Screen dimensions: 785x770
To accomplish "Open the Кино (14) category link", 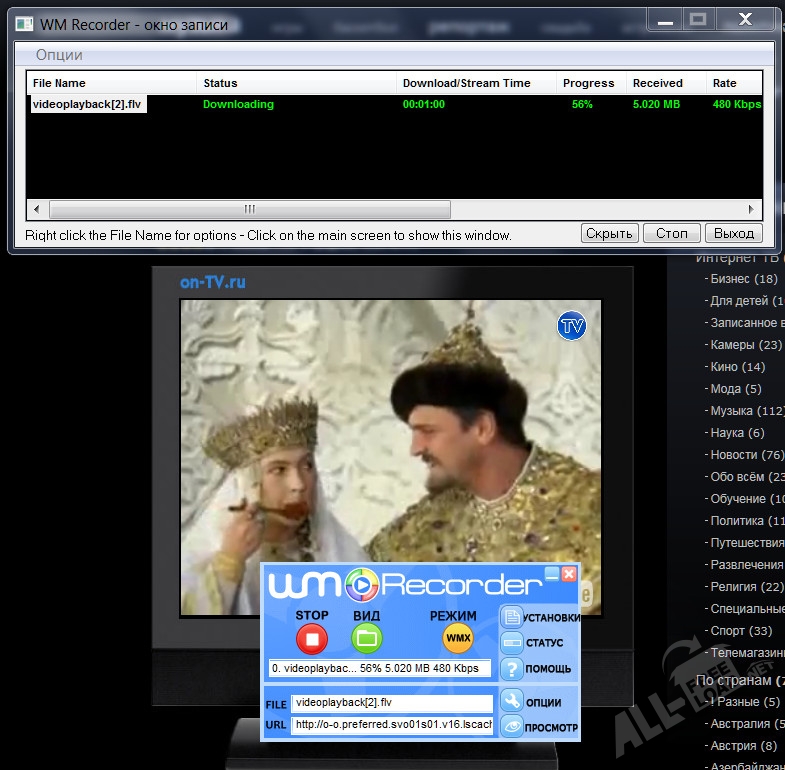I will click(737, 367).
